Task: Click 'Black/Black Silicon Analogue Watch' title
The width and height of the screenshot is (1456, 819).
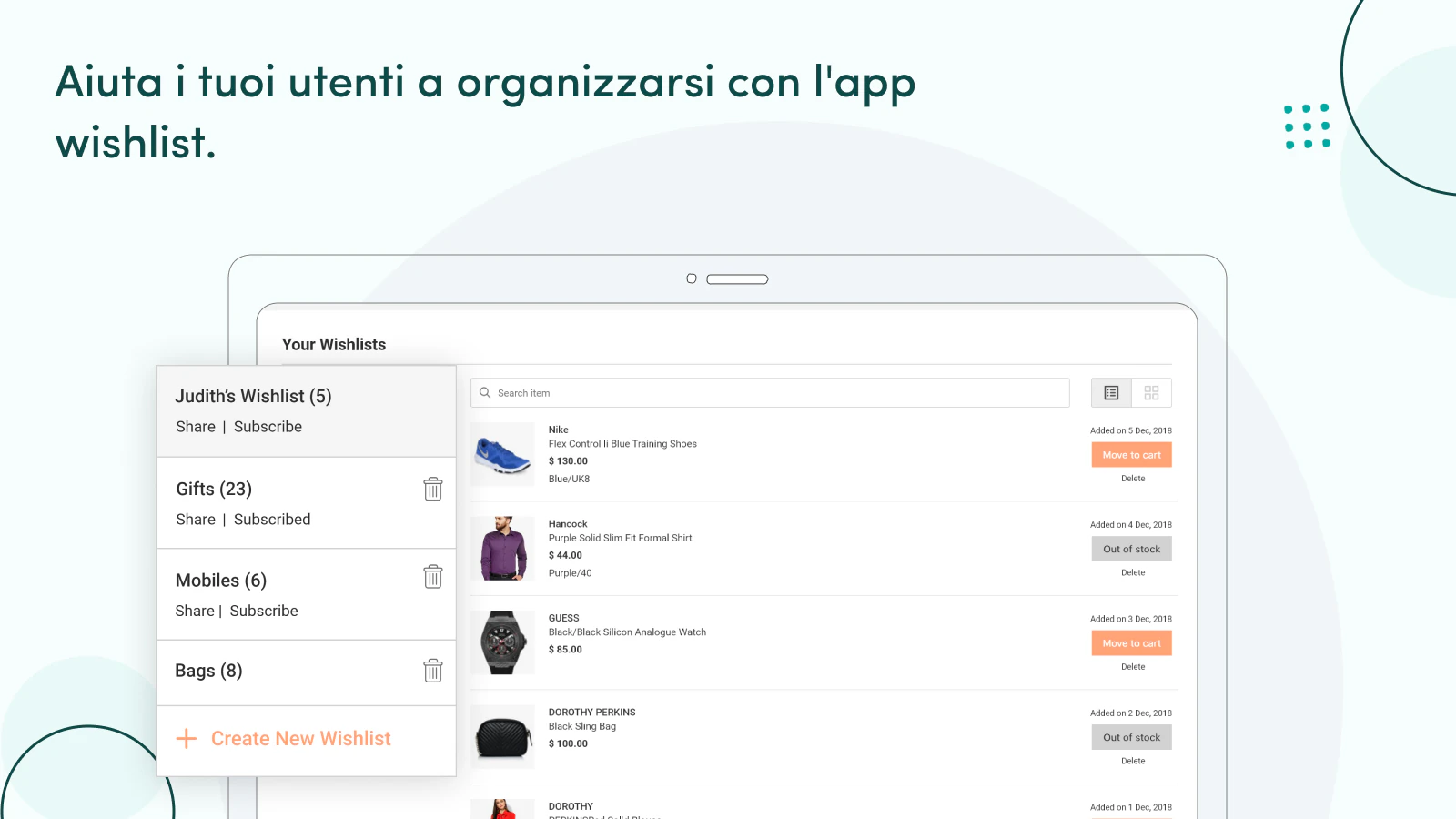Action: coord(627,632)
